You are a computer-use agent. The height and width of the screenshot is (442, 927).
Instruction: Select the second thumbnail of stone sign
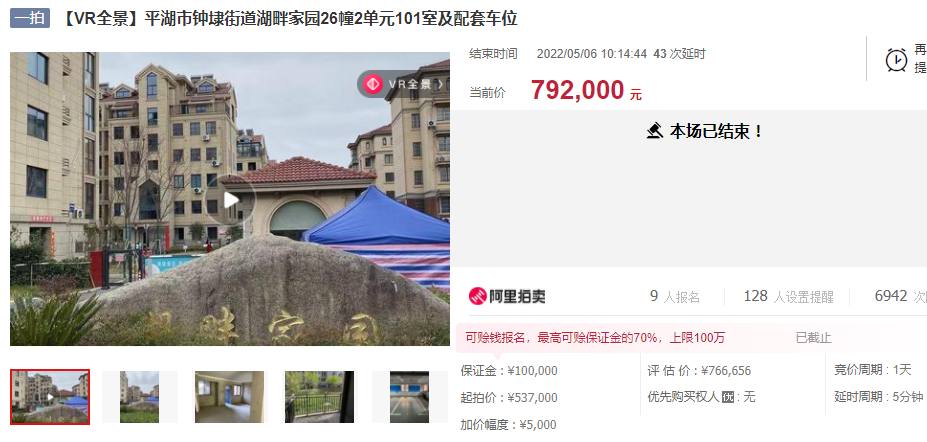[140, 397]
